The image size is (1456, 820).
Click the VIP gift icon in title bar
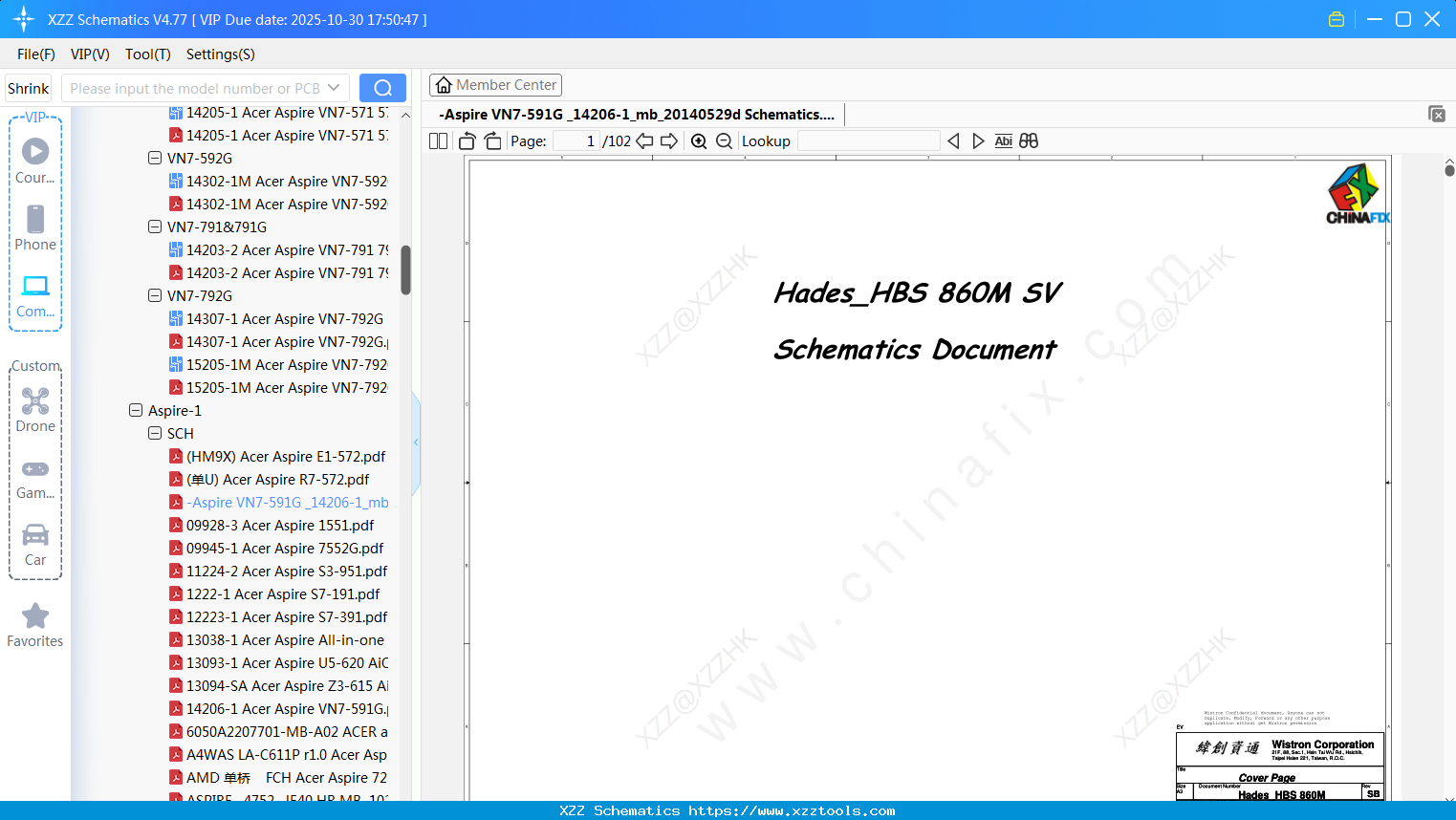(1336, 19)
